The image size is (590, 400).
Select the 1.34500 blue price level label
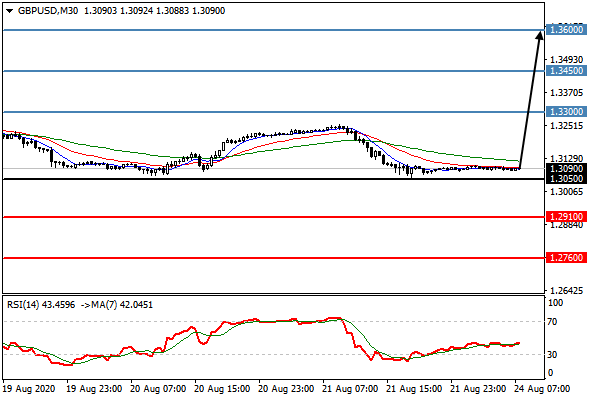566,71
